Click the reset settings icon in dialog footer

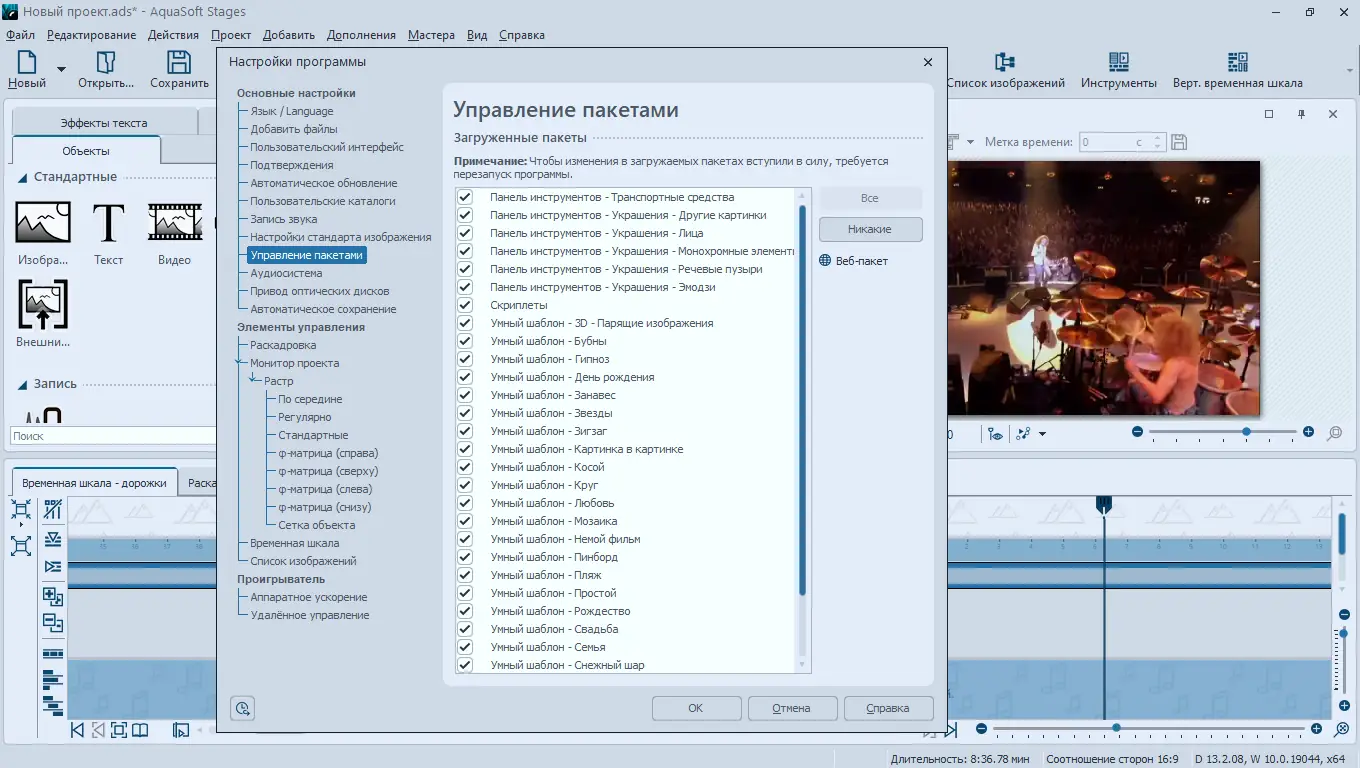[x=242, y=709]
